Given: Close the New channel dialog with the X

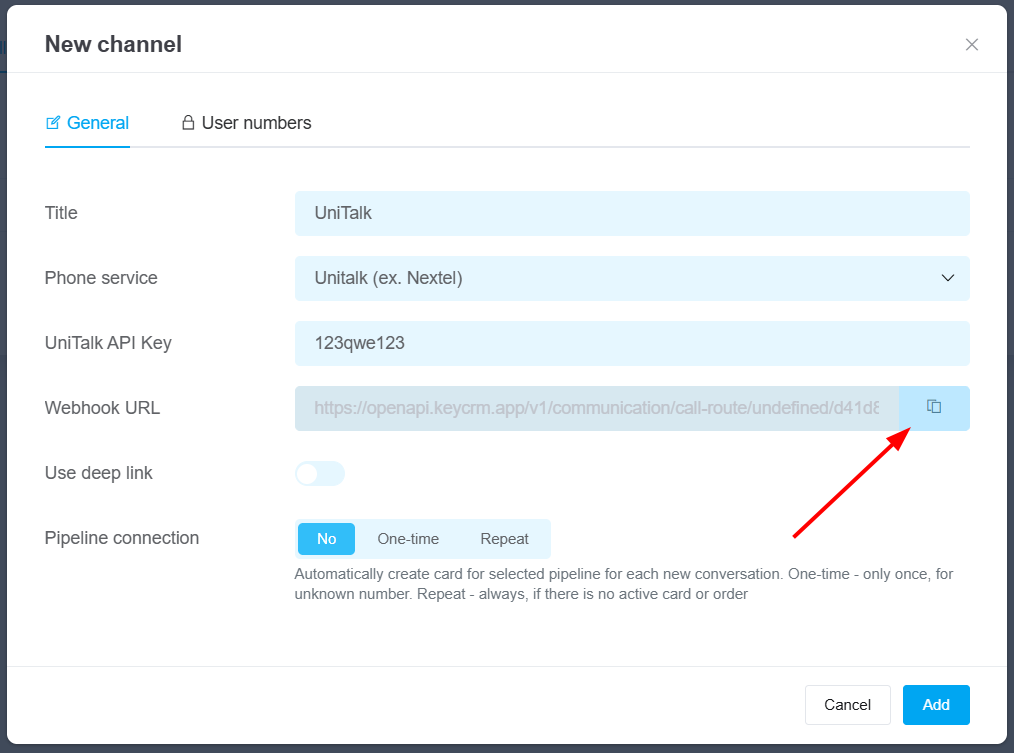Looking at the screenshot, I should tap(971, 45).
